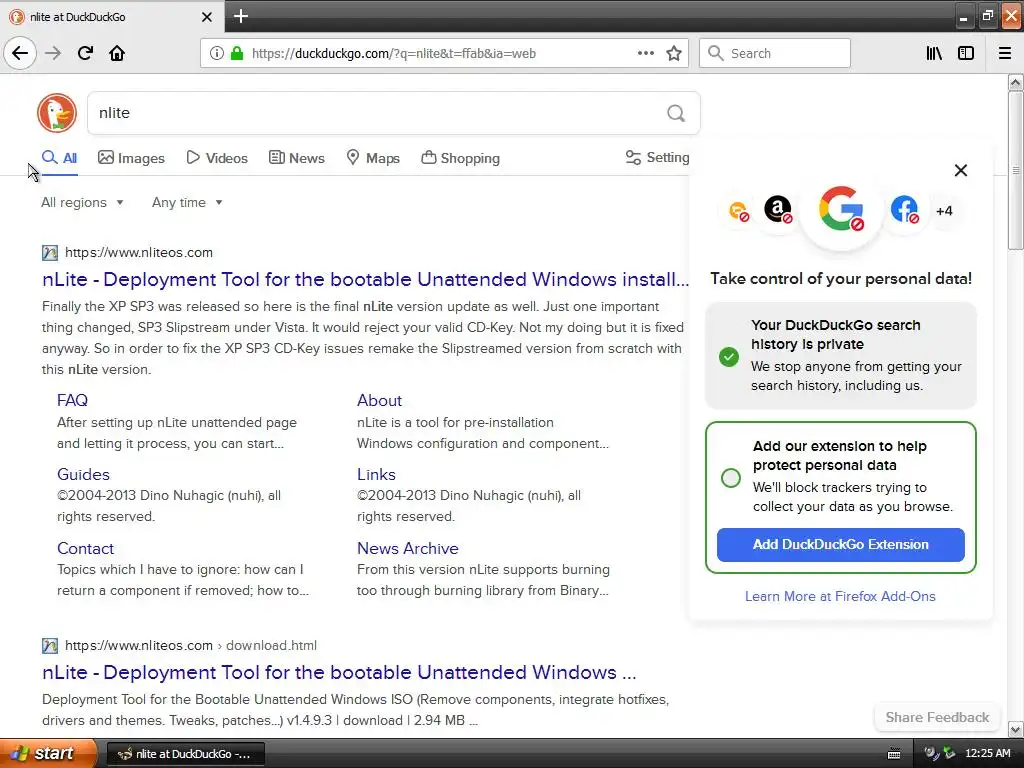Click the page vertical scrollbar thumb

pos(1015,170)
